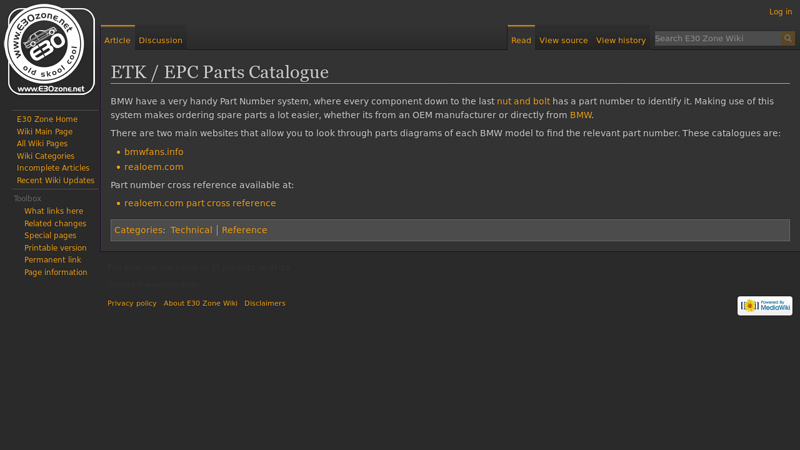Click the Log in link

coord(780,12)
